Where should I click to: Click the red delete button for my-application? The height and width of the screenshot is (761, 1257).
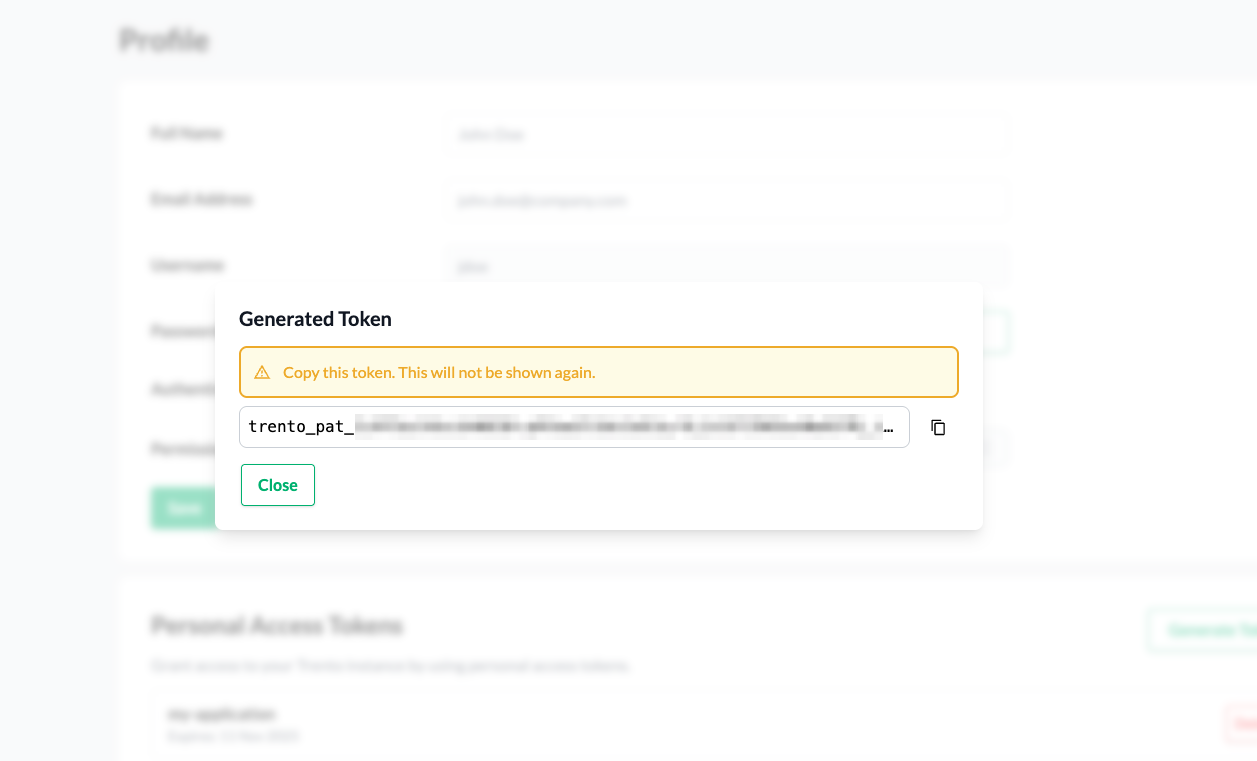tap(1241, 723)
